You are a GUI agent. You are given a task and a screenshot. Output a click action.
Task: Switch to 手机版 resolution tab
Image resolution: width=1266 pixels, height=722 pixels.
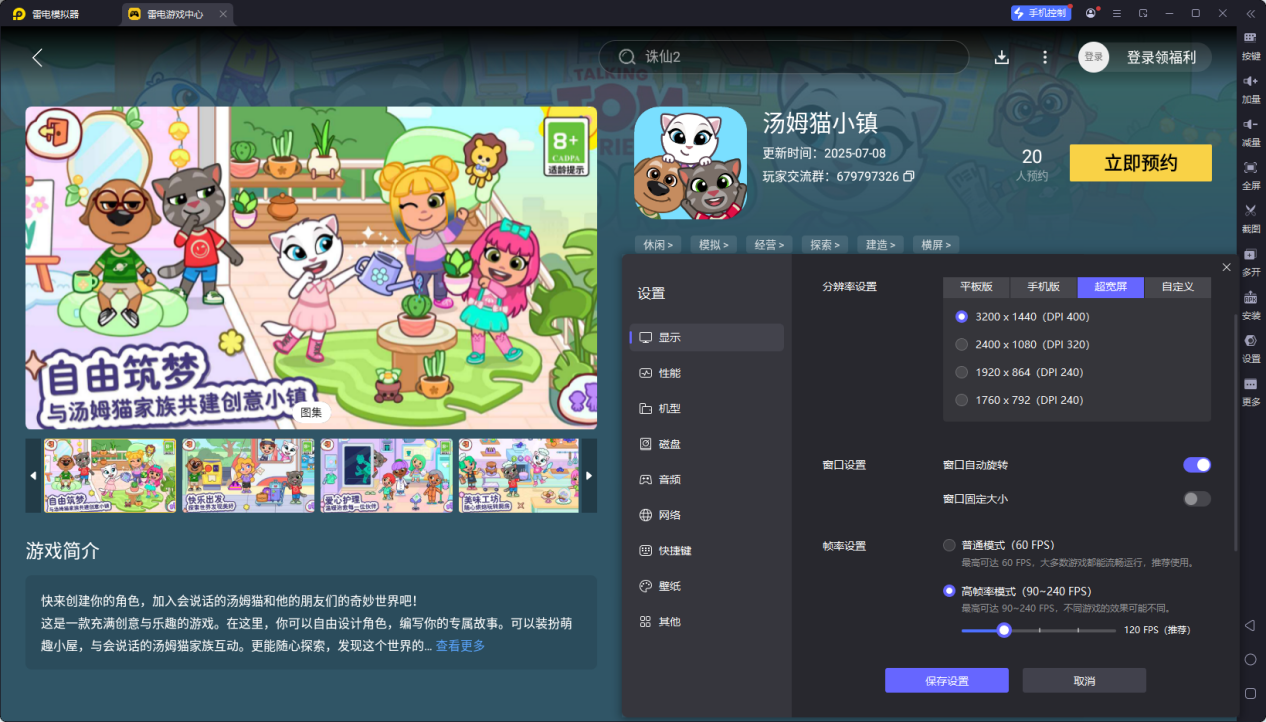click(x=1043, y=287)
